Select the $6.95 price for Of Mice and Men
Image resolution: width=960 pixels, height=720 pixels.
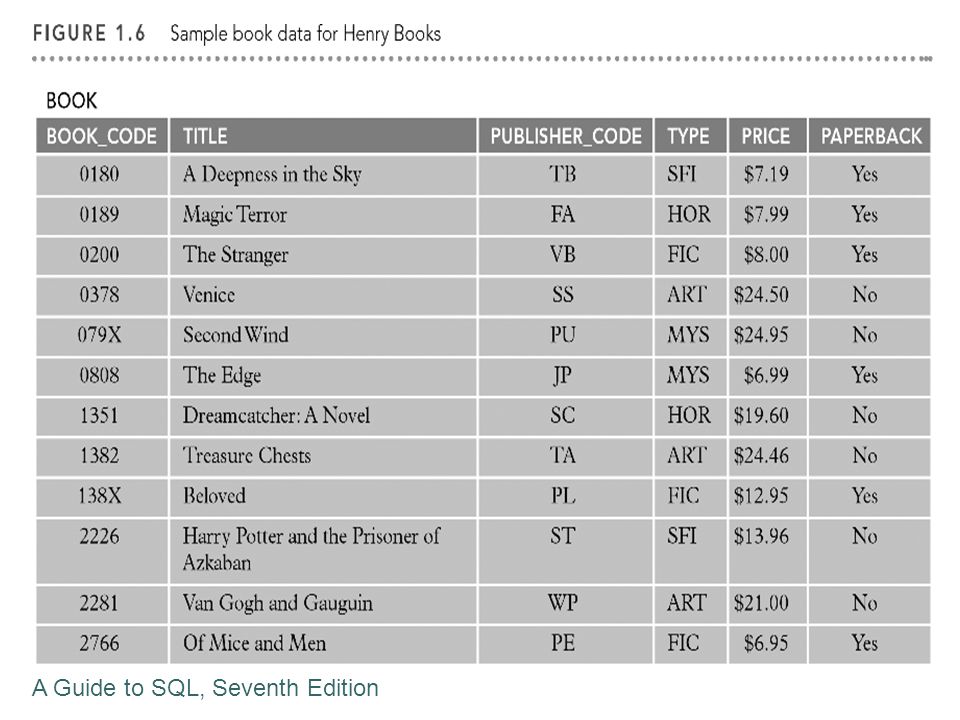coord(766,643)
